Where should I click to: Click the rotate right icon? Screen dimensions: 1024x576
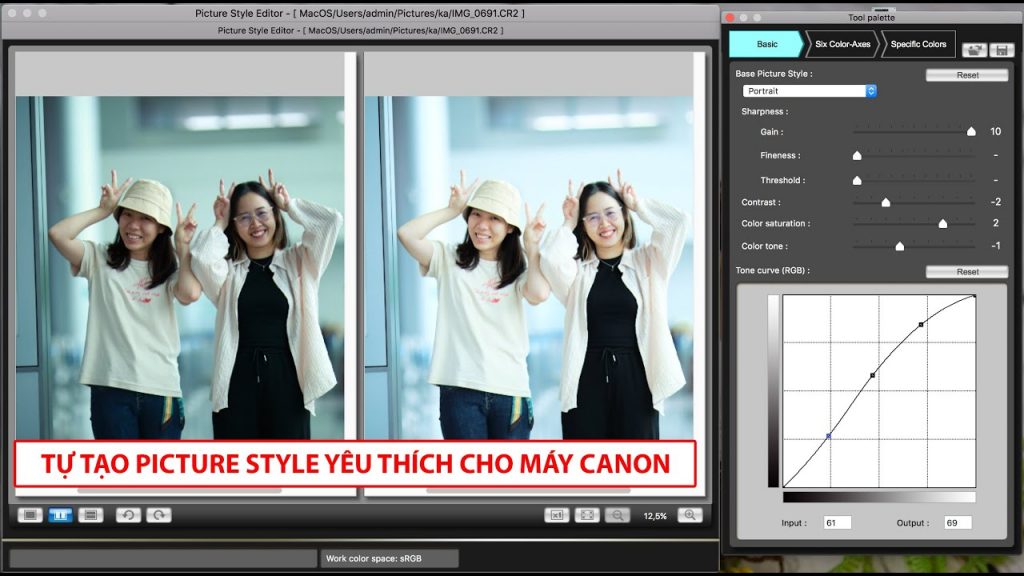[x=158, y=514]
